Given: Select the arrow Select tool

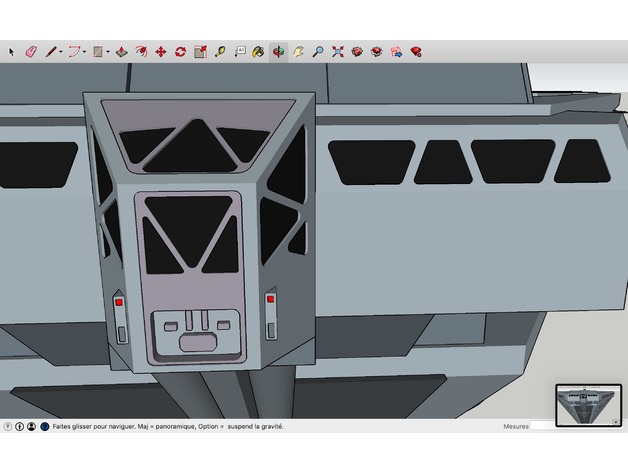Looking at the screenshot, I should pyautogui.click(x=11, y=52).
